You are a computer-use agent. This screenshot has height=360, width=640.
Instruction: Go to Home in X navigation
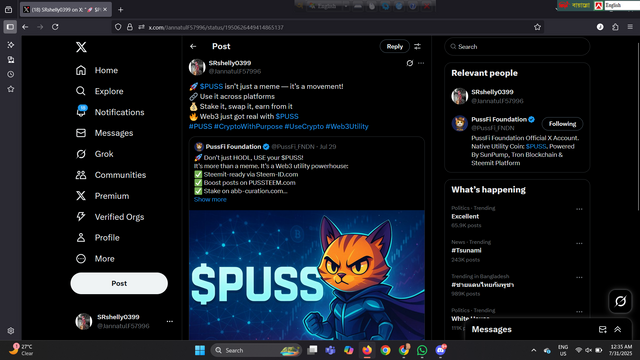[97, 70]
